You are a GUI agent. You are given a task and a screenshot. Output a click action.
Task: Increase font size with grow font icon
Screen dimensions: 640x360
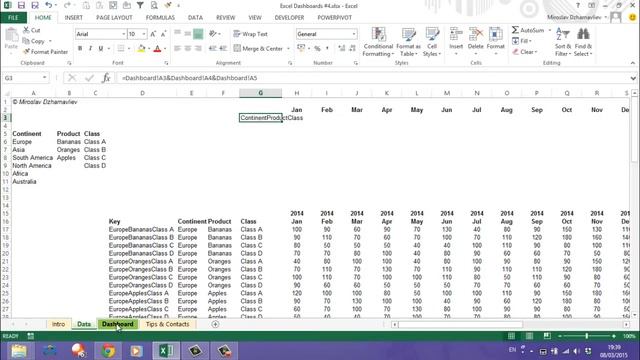153,34
